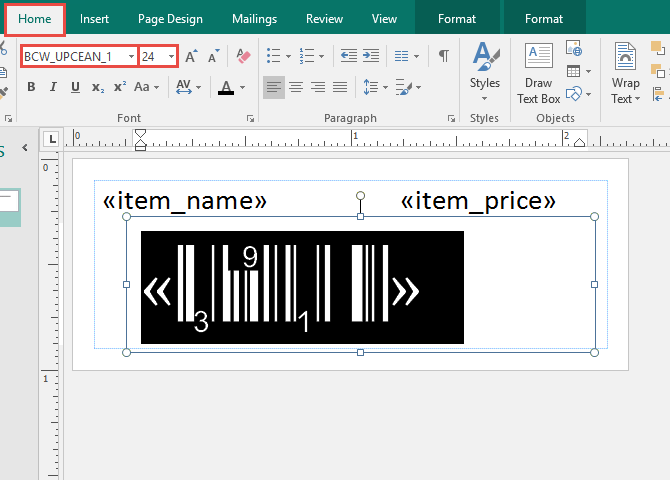Open the Page Design tab
Viewport: 670px width, 480px height.
tap(170, 19)
